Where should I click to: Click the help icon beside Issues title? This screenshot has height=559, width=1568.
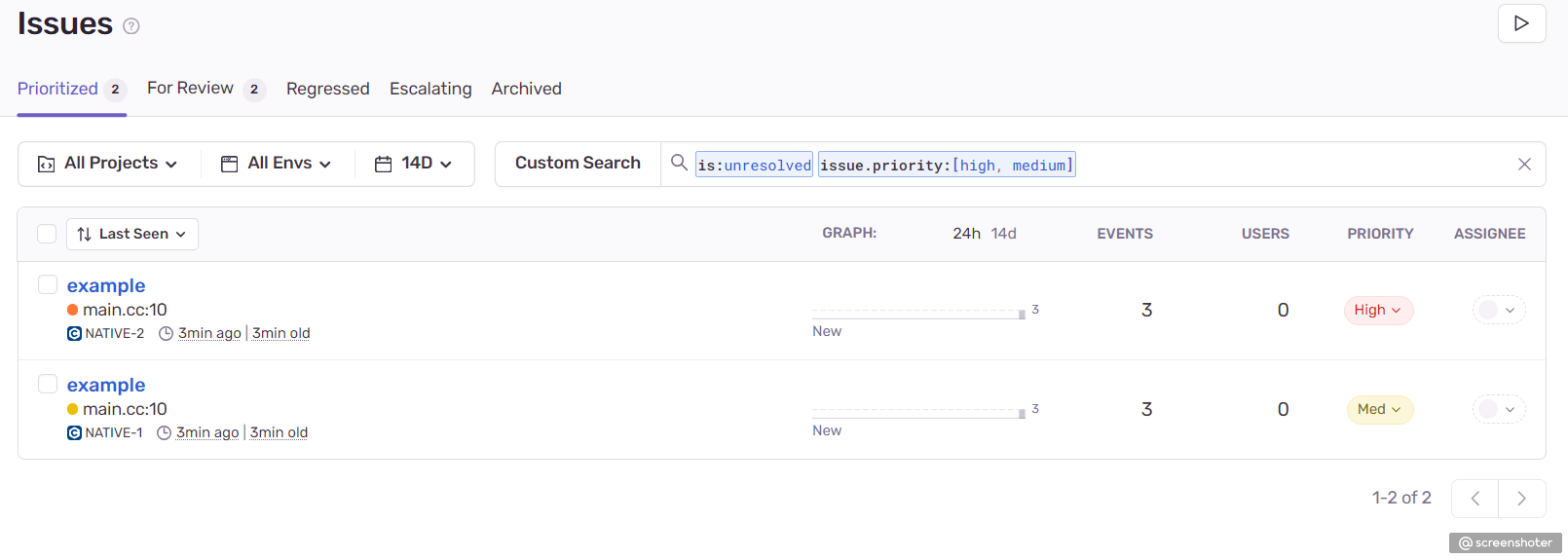coord(131,26)
